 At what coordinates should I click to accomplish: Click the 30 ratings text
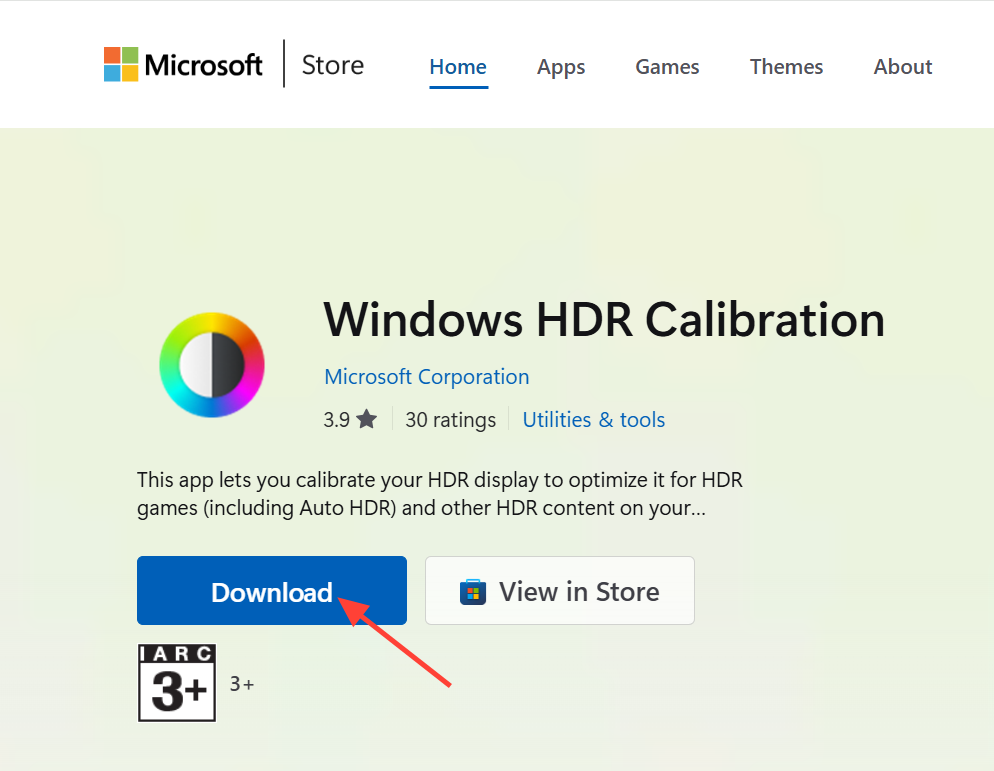pyautogui.click(x=451, y=420)
